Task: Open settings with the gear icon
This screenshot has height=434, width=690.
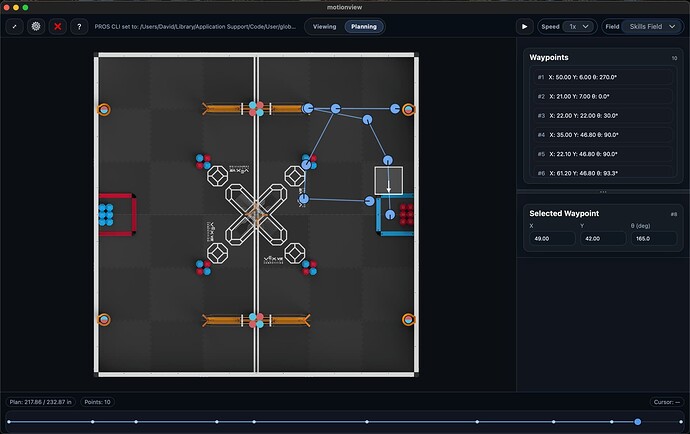Action: (x=36, y=26)
